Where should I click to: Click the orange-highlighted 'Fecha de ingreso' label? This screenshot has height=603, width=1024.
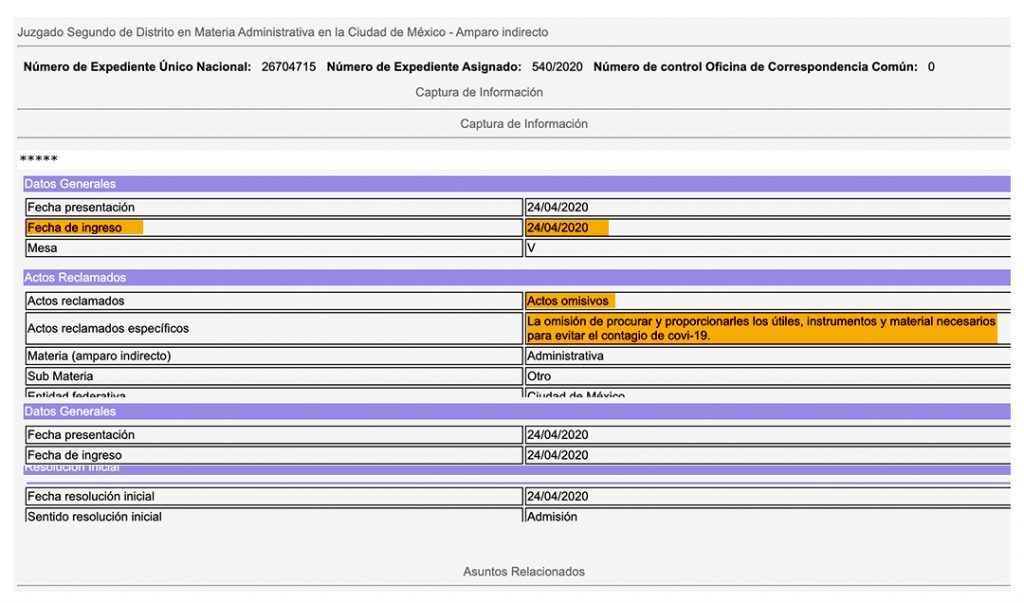tap(74, 227)
